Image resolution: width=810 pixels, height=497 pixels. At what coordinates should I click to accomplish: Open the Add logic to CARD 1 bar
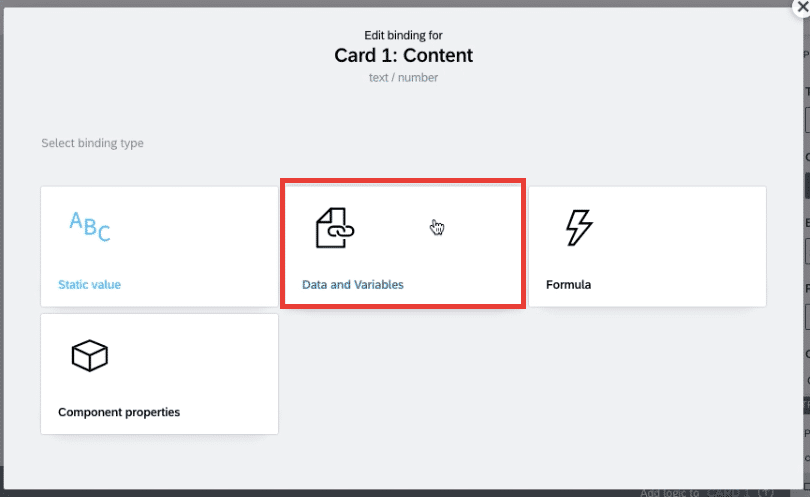[x=706, y=492]
